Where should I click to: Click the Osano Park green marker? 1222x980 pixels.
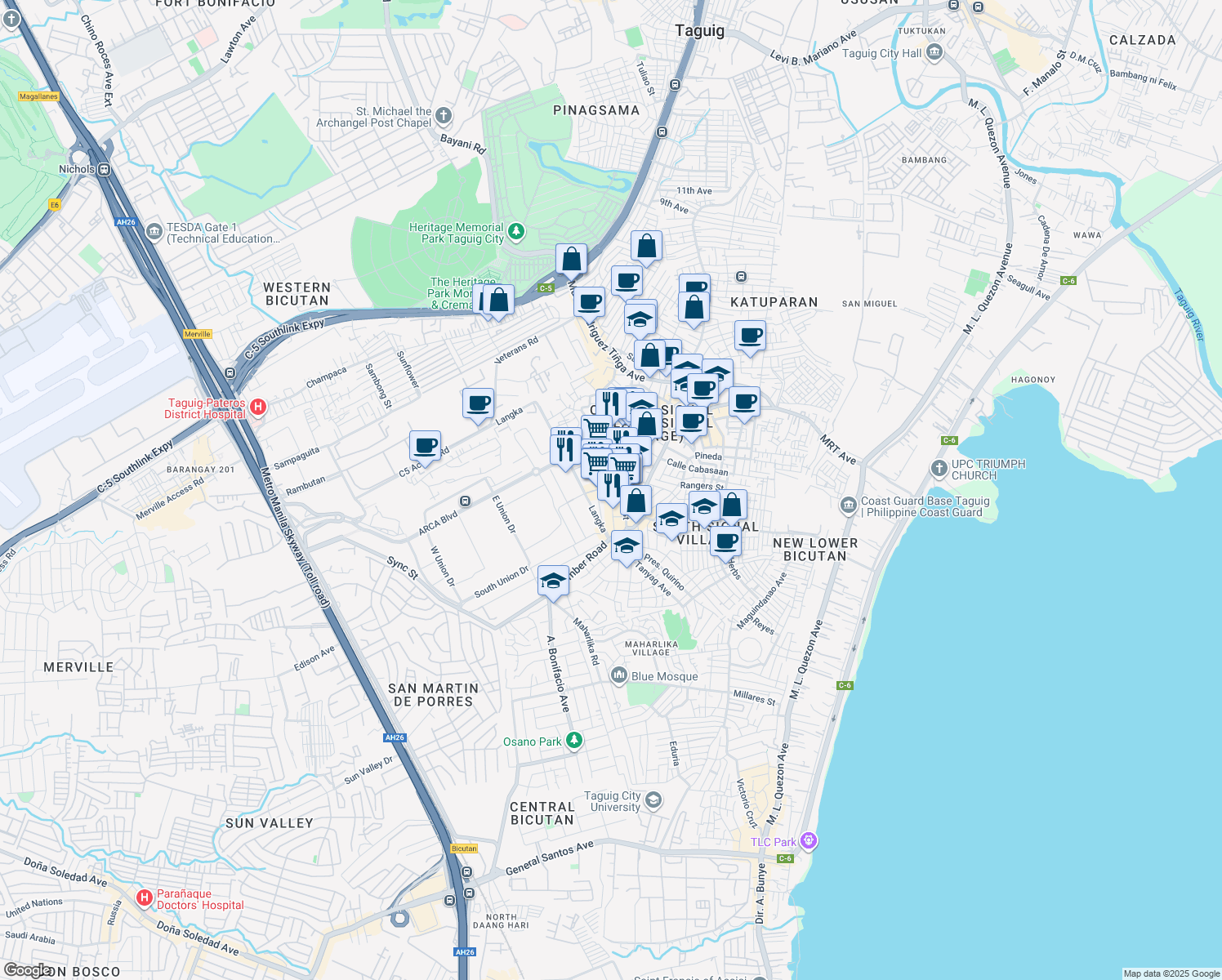pyautogui.click(x=574, y=741)
